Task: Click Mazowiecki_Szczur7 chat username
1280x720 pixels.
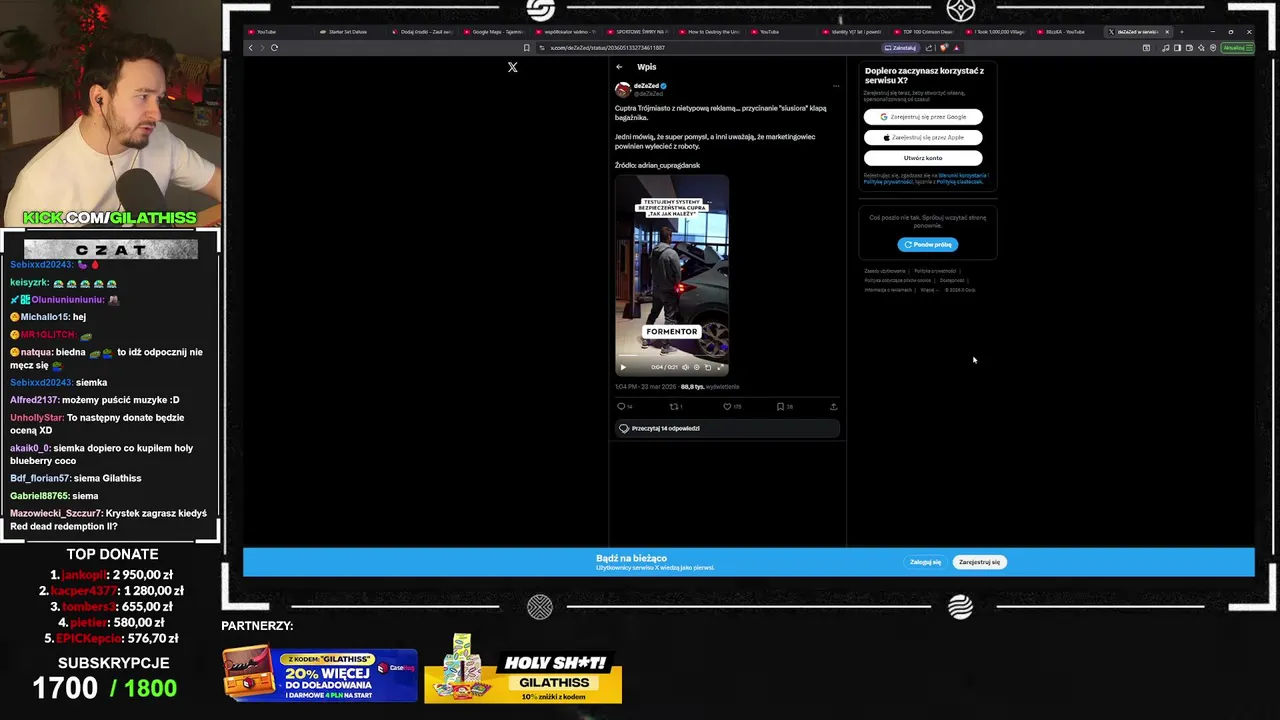Action: click(56, 513)
